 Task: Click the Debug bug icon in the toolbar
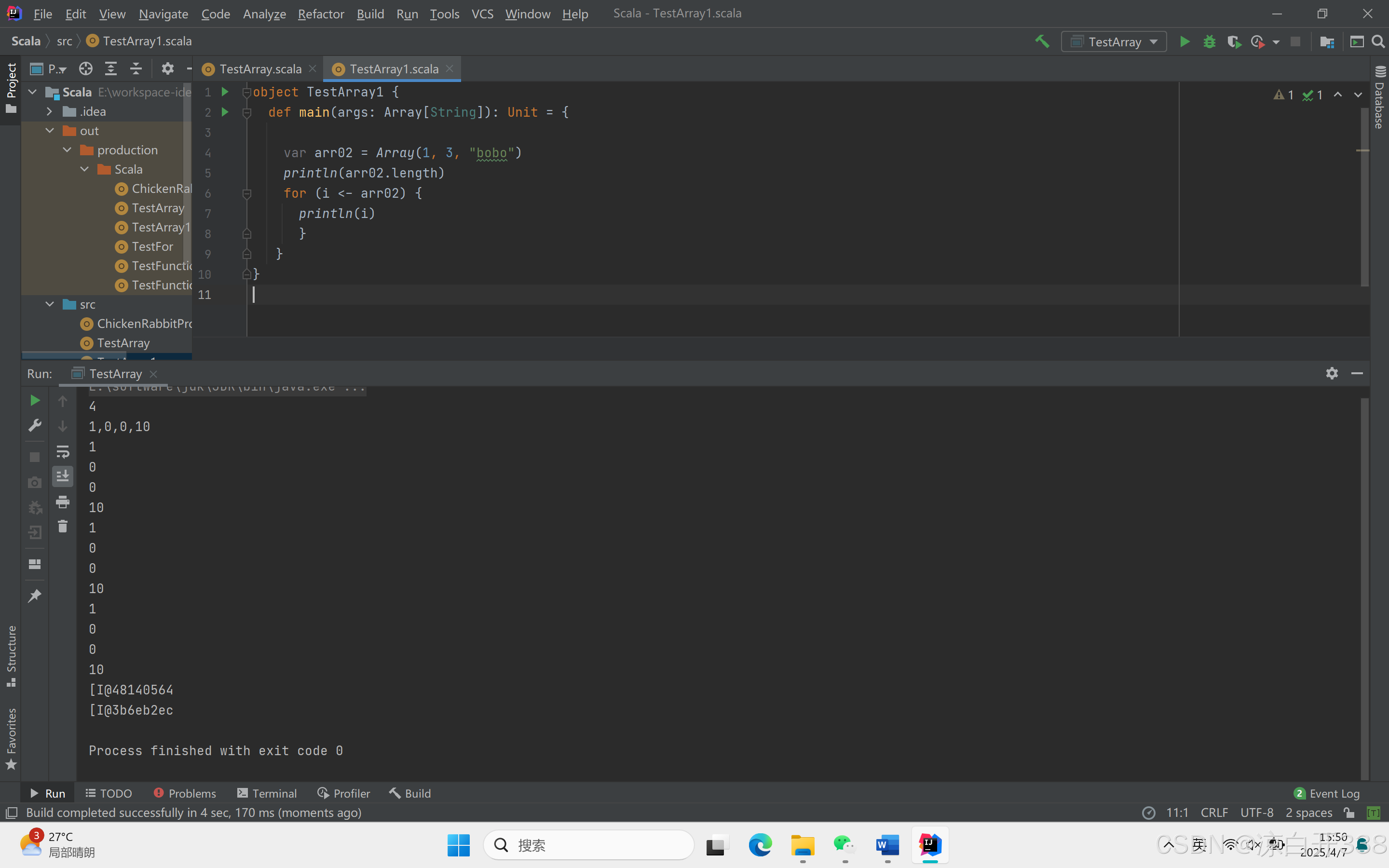1210,42
